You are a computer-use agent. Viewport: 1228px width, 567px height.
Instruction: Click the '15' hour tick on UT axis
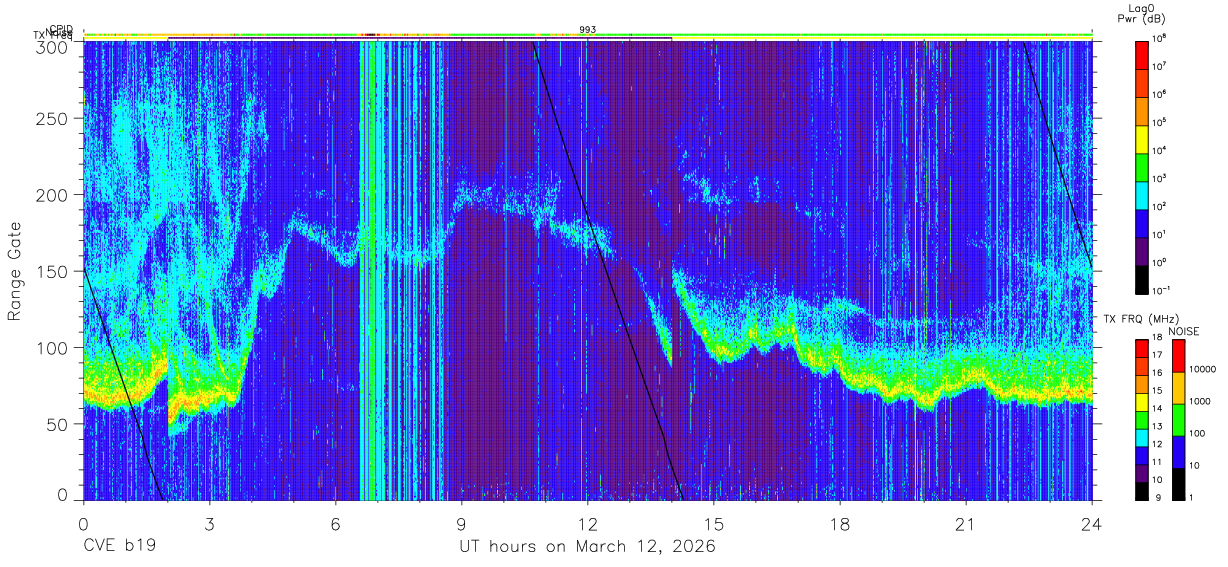[714, 524]
